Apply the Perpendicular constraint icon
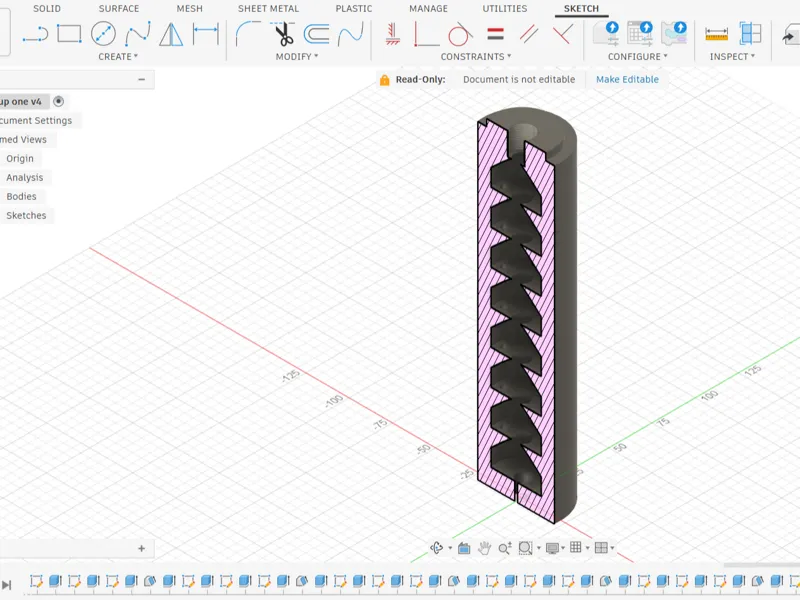Image resolution: width=800 pixels, height=600 pixels. (x=563, y=34)
